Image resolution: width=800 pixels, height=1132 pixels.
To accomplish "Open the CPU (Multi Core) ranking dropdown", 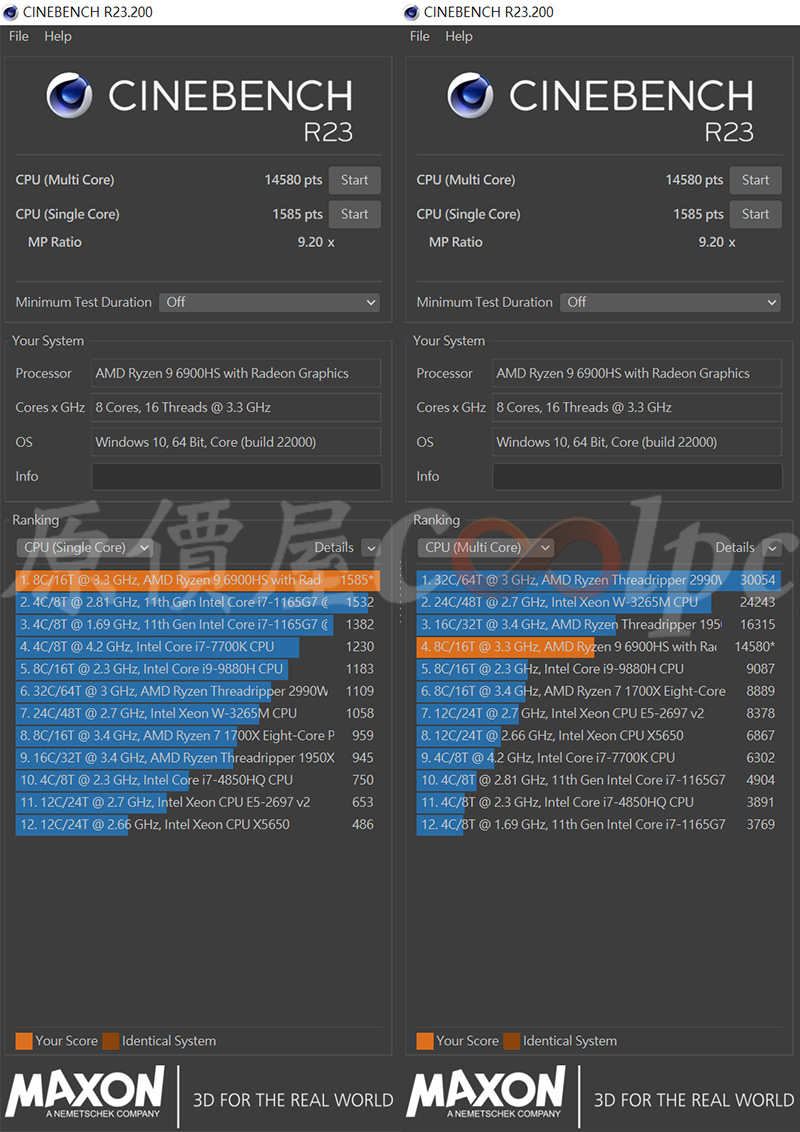I will (485, 547).
